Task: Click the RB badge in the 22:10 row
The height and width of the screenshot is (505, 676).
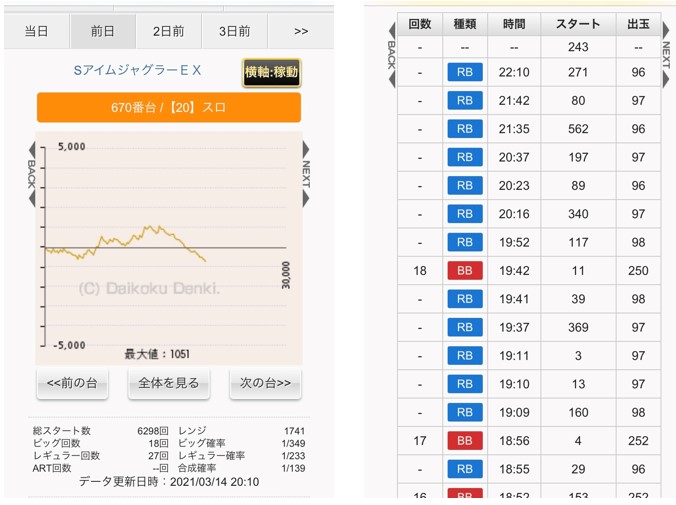Action: [x=465, y=72]
